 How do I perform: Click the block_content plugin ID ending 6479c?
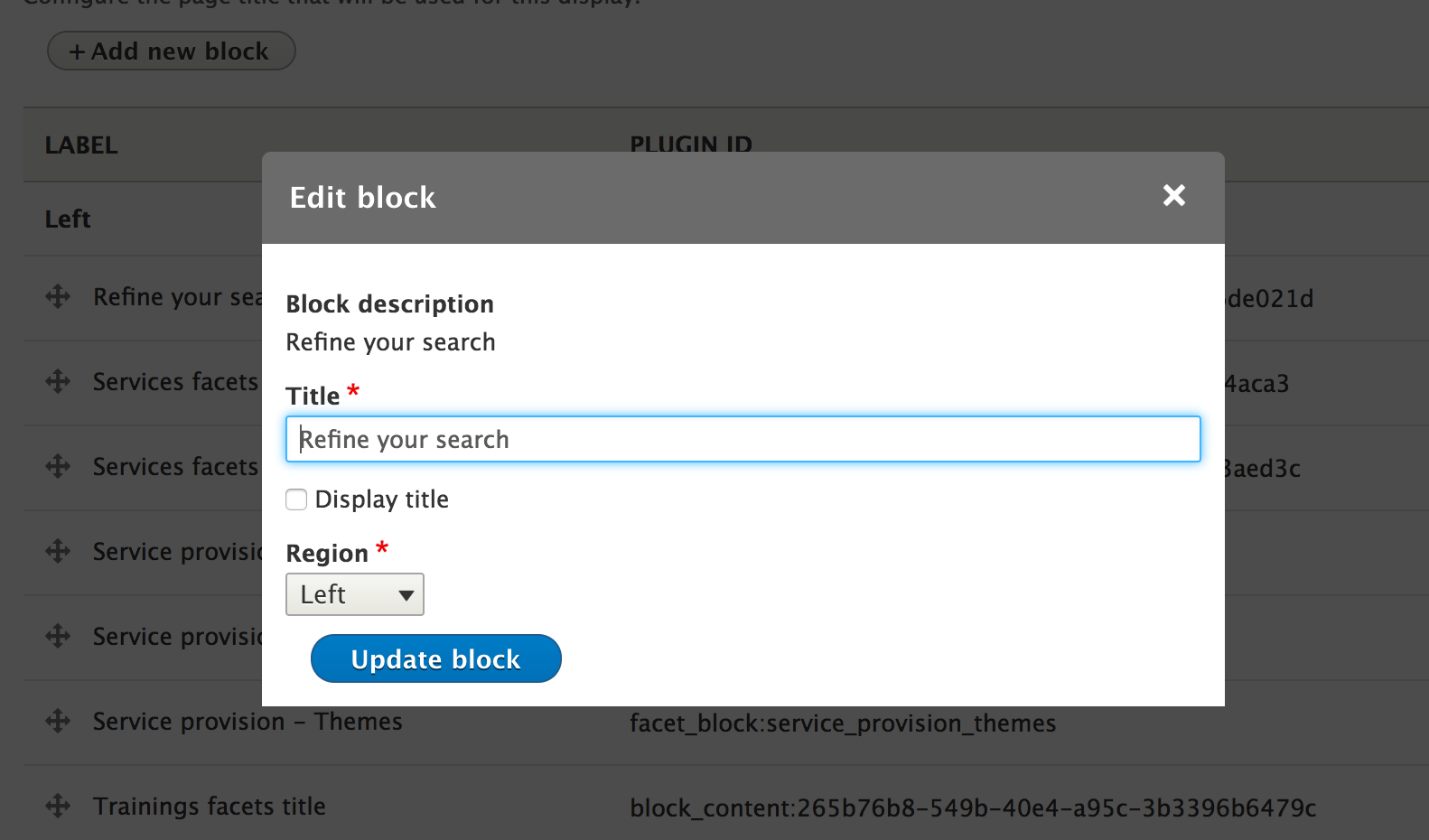click(x=973, y=808)
